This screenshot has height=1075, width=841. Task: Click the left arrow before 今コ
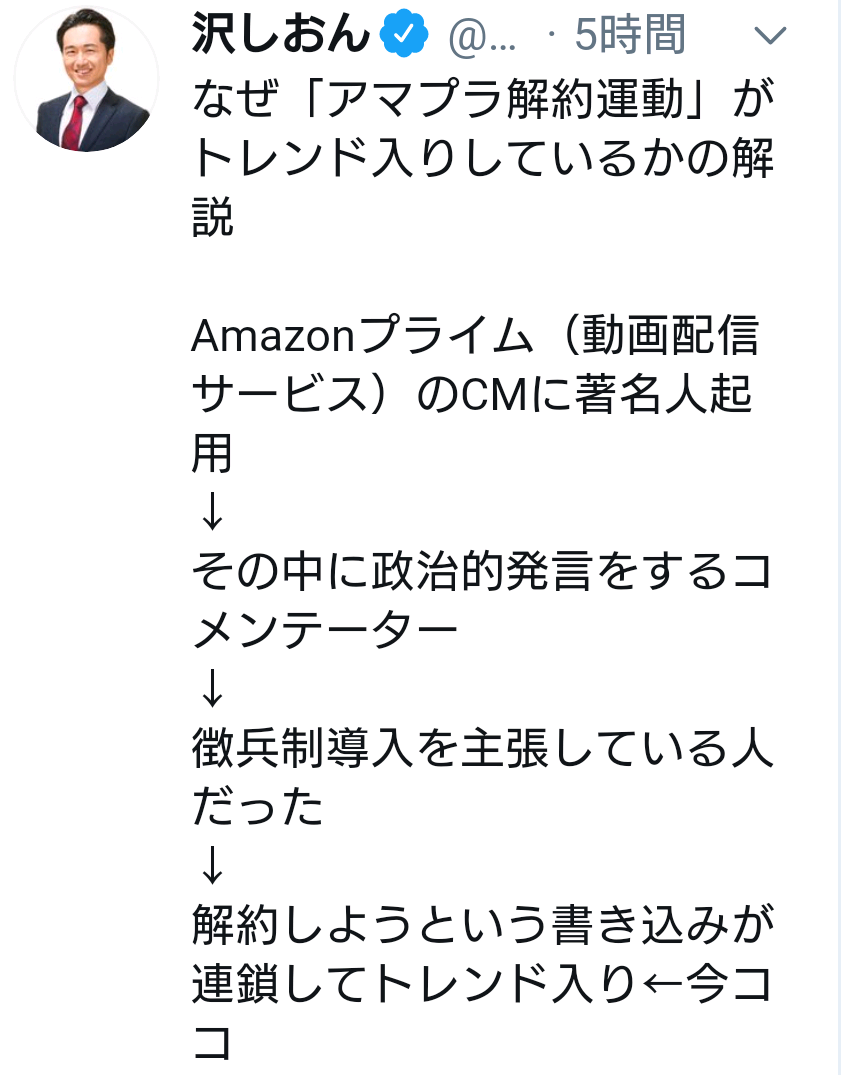click(661, 985)
